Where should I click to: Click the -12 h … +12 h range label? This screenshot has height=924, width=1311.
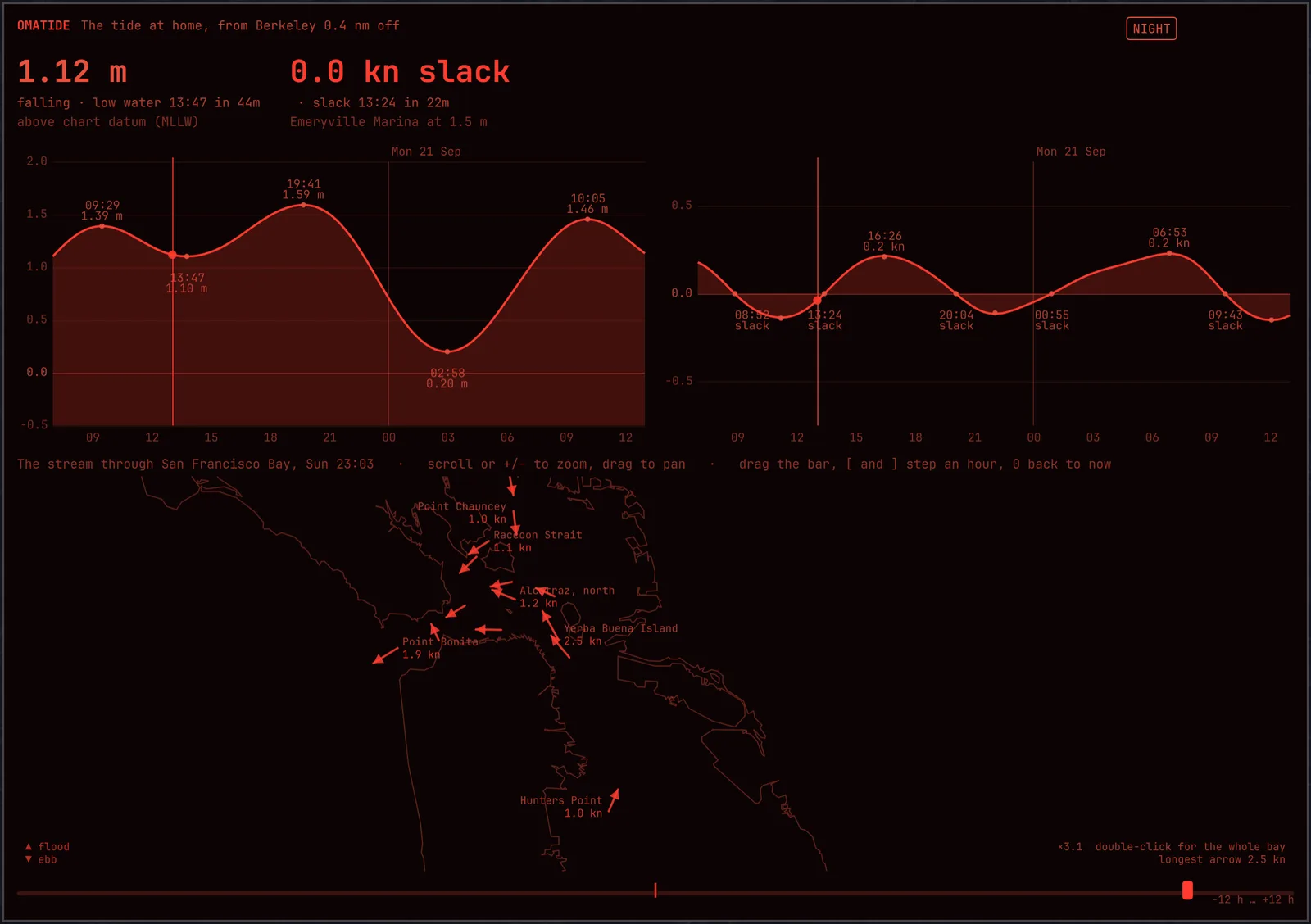tap(1253, 899)
